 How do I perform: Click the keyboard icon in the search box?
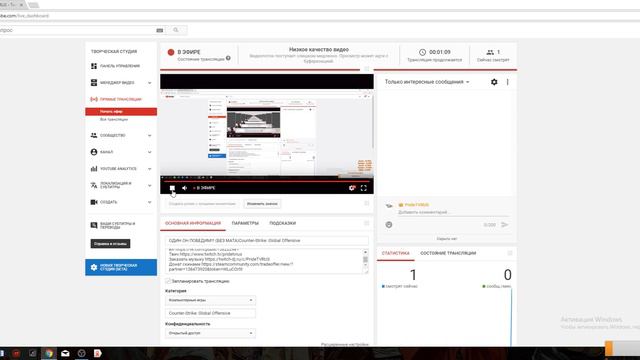[160, 30]
